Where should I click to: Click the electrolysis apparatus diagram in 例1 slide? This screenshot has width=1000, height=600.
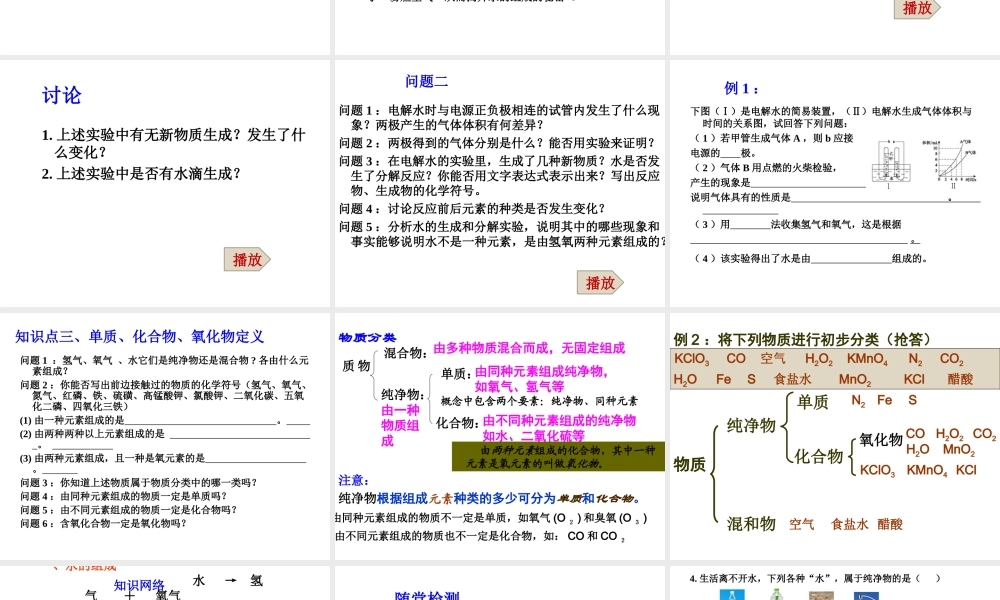pyautogui.click(x=890, y=165)
